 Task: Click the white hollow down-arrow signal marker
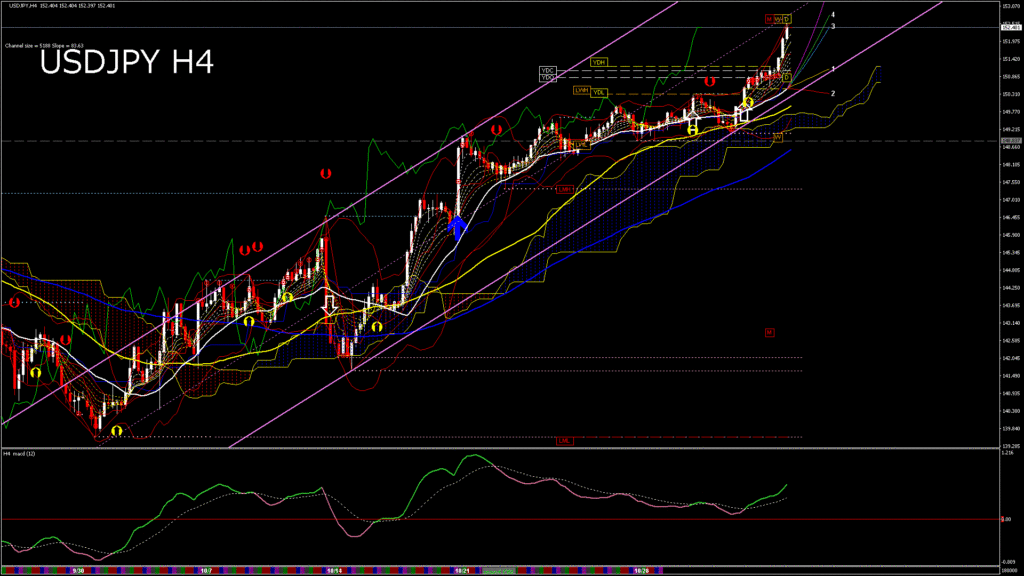[x=330, y=306]
